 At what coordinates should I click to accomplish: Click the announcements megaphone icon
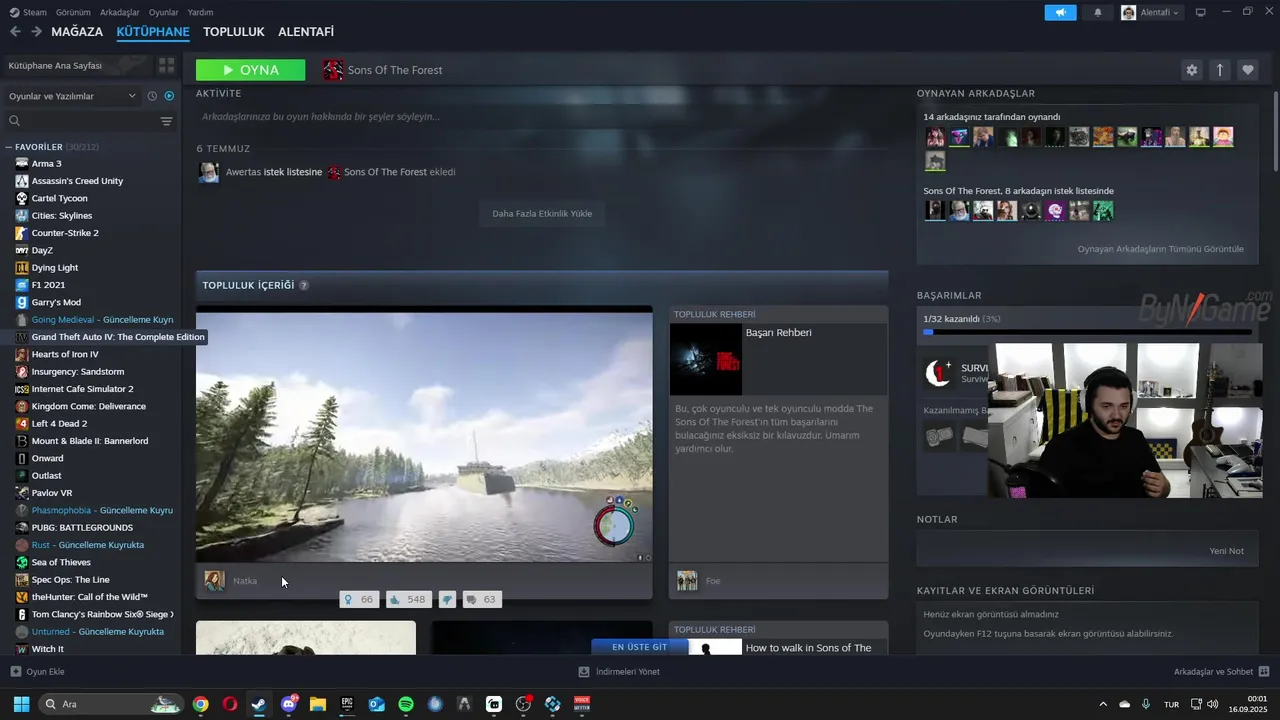coord(1060,12)
